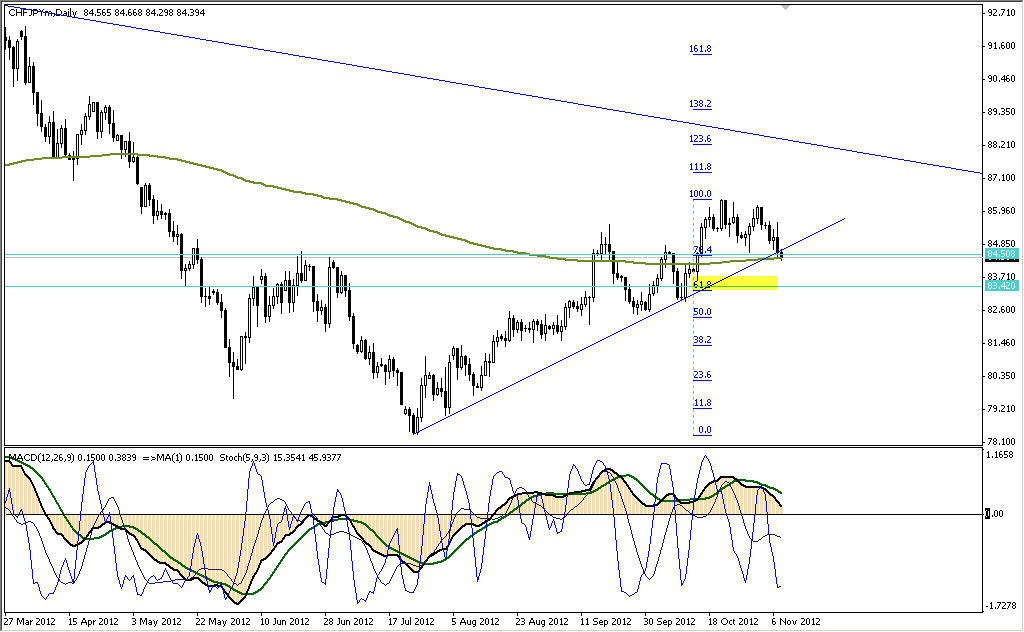
Task: Select the 38.2 Fibonacci level label
Action: coord(703,340)
